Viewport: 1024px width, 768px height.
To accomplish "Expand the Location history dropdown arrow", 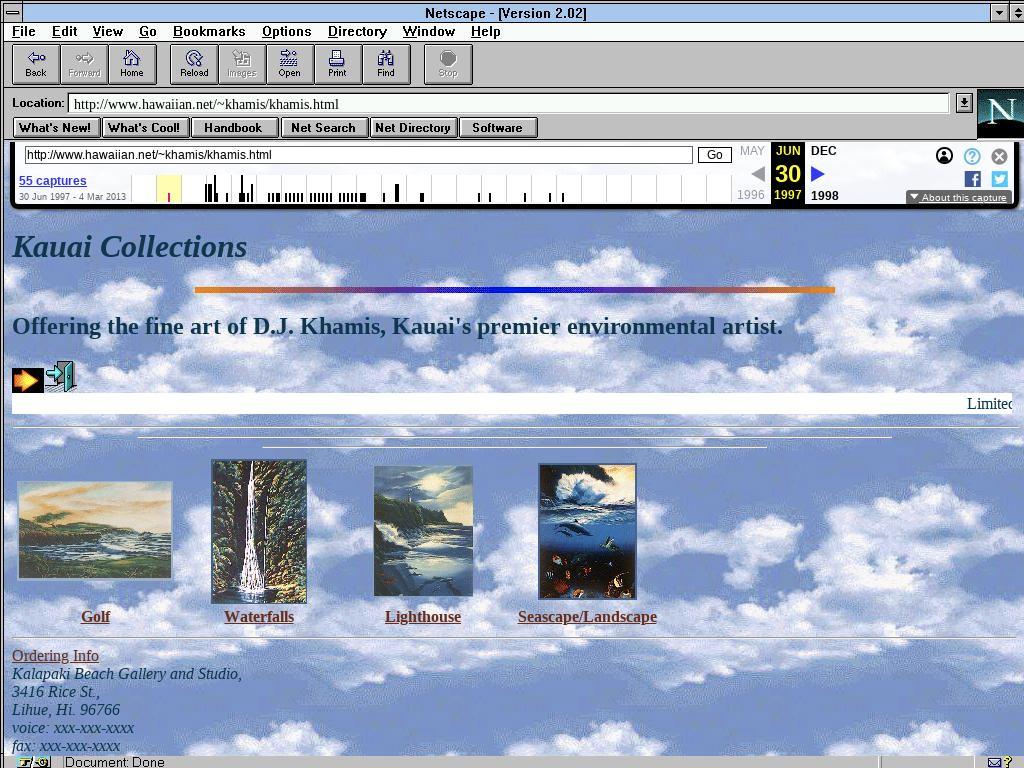I will coord(963,103).
